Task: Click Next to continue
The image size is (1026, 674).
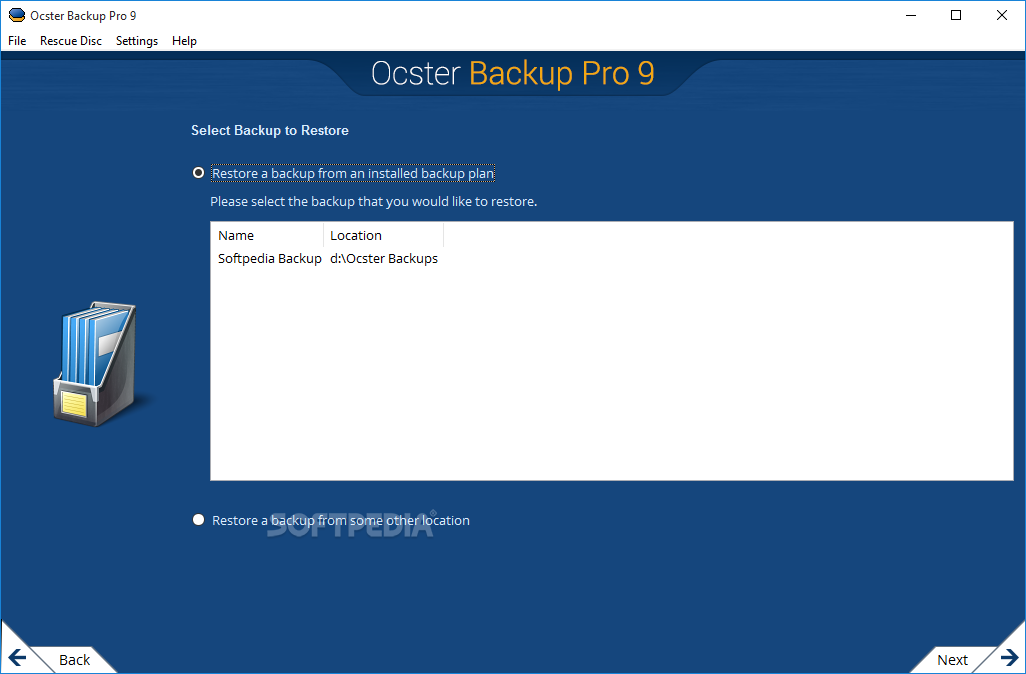Action: tap(952, 660)
